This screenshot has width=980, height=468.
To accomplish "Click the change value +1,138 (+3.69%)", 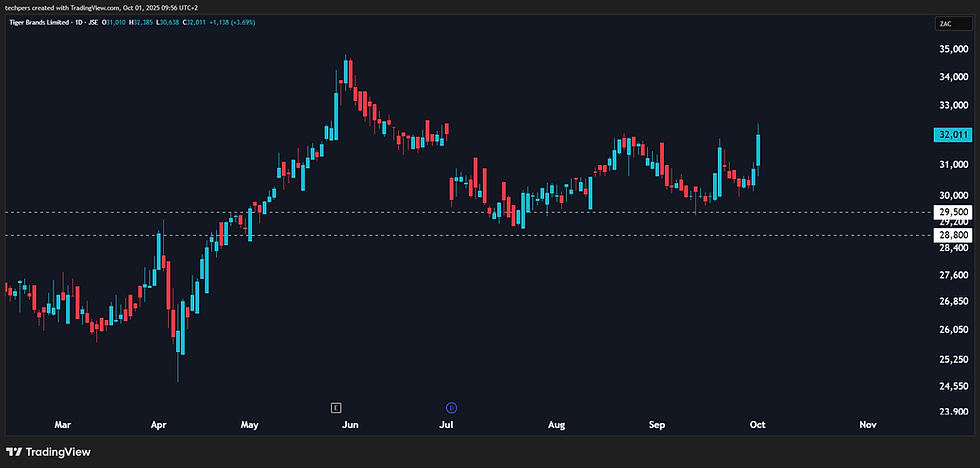I will pyautogui.click(x=232, y=22).
